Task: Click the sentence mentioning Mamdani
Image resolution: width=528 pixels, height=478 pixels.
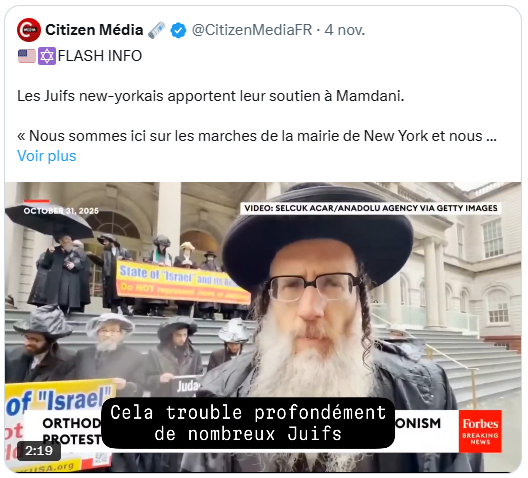Action: pyautogui.click(x=211, y=96)
